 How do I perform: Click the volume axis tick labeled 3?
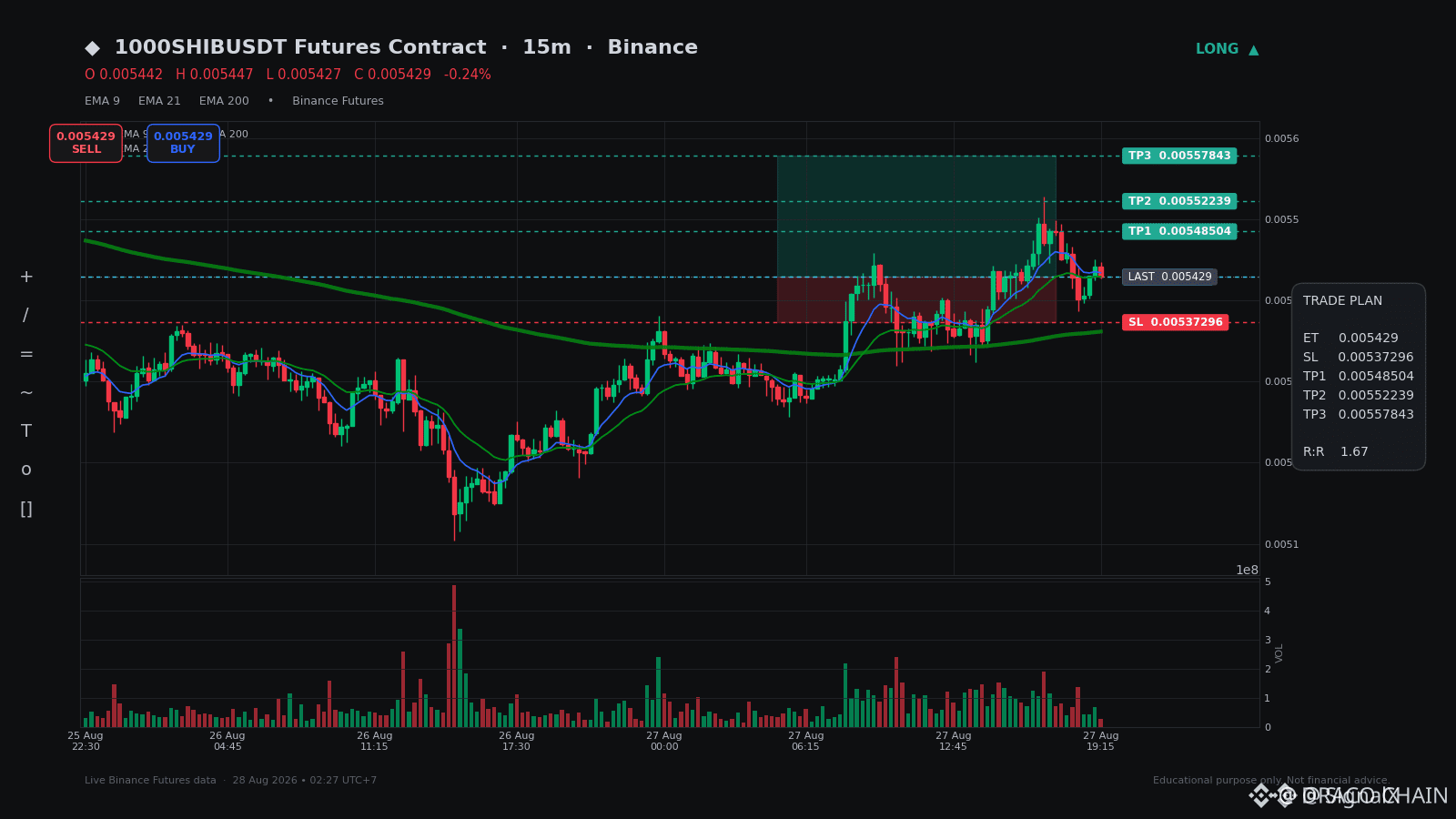(x=1268, y=640)
